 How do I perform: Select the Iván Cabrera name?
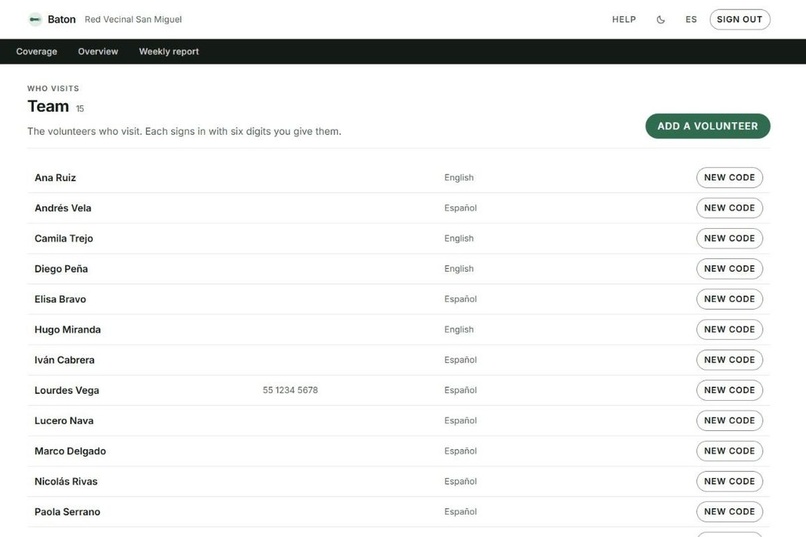coord(64,360)
